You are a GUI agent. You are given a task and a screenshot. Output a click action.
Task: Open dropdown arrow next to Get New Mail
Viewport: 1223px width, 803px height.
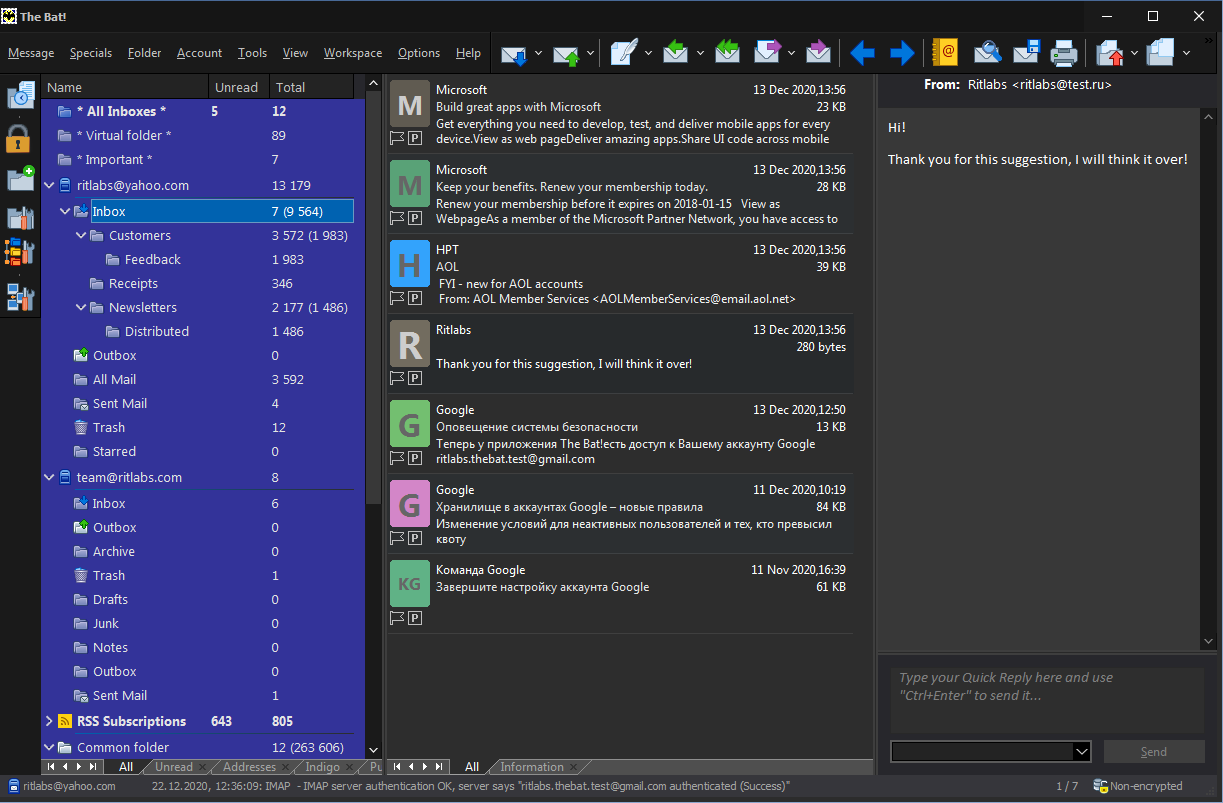(538, 53)
